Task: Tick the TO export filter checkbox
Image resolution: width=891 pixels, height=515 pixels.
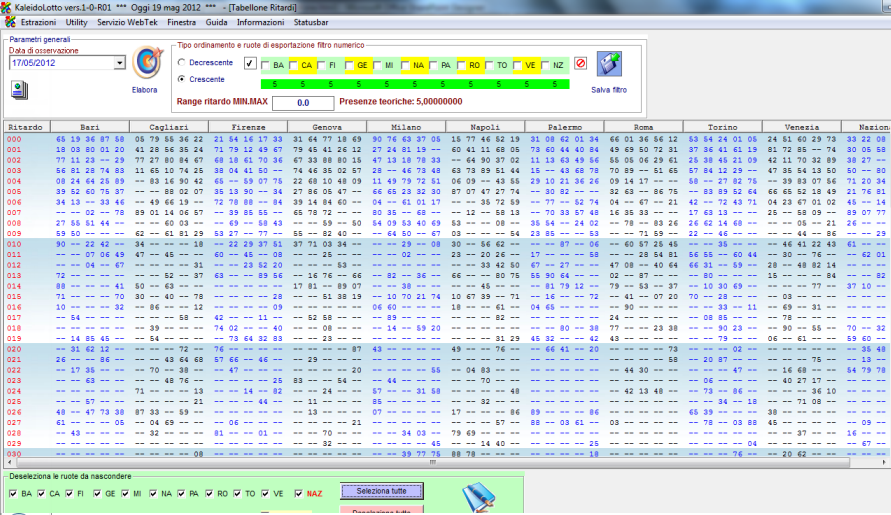Action: [x=489, y=65]
